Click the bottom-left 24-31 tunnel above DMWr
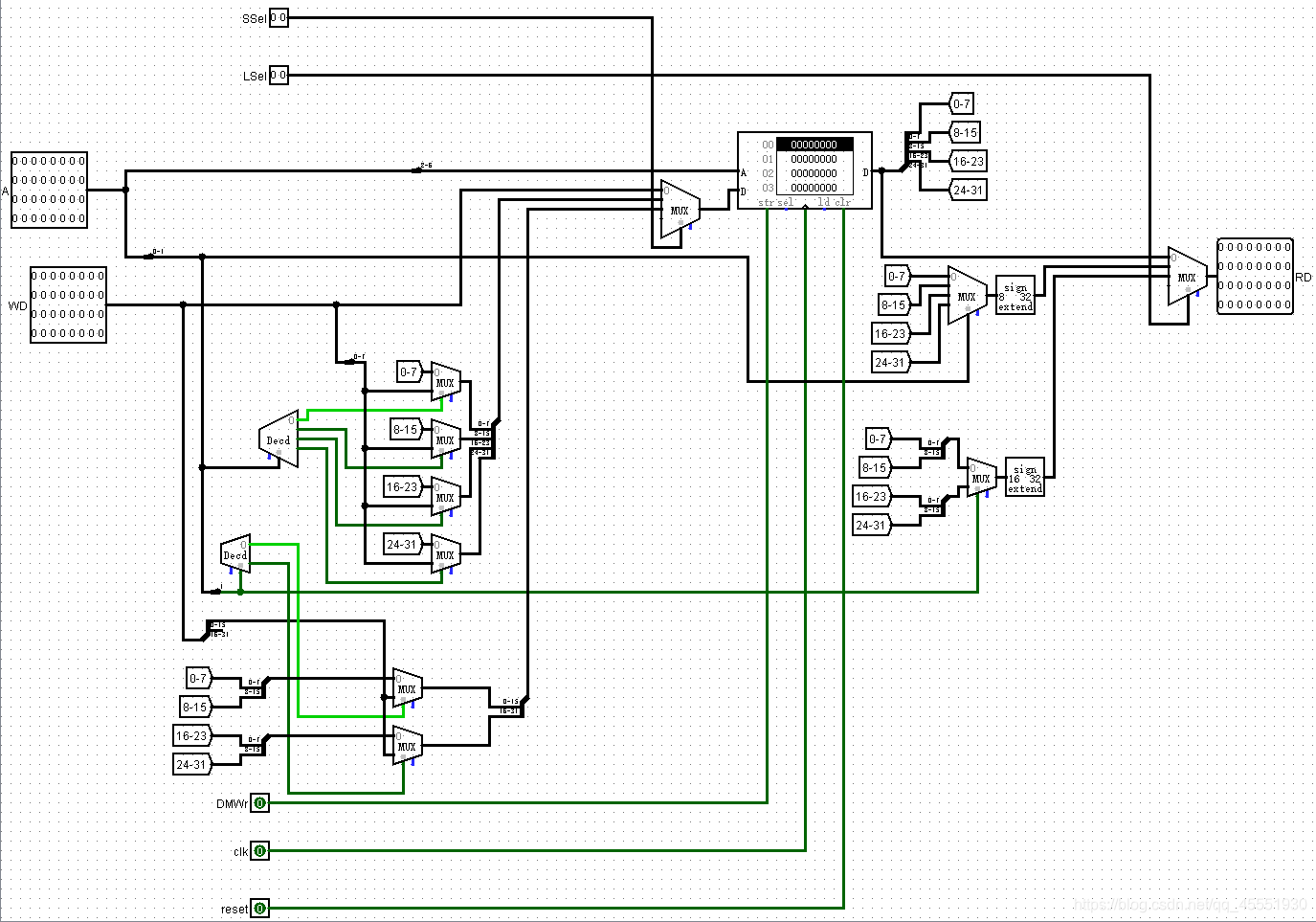Image resolution: width=1316 pixels, height=922 pixels. point(192,764)
